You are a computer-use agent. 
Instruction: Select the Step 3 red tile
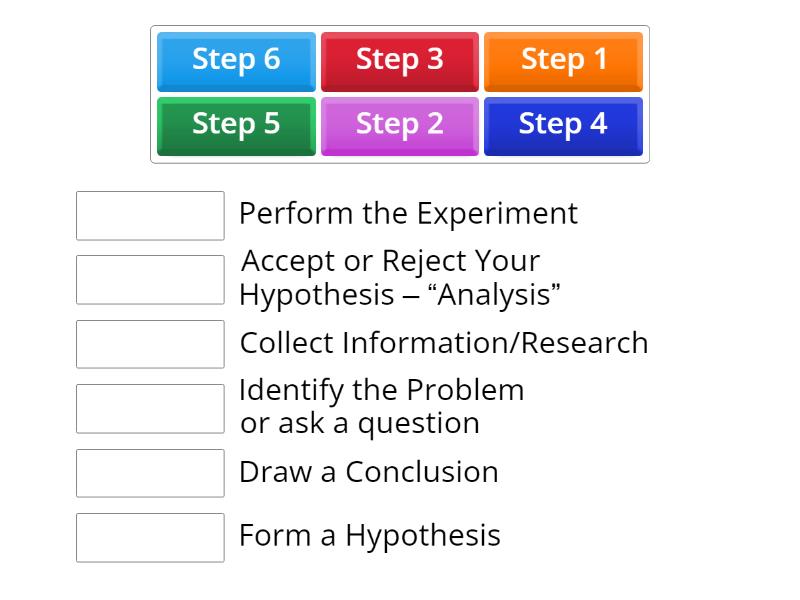(400, 60)
